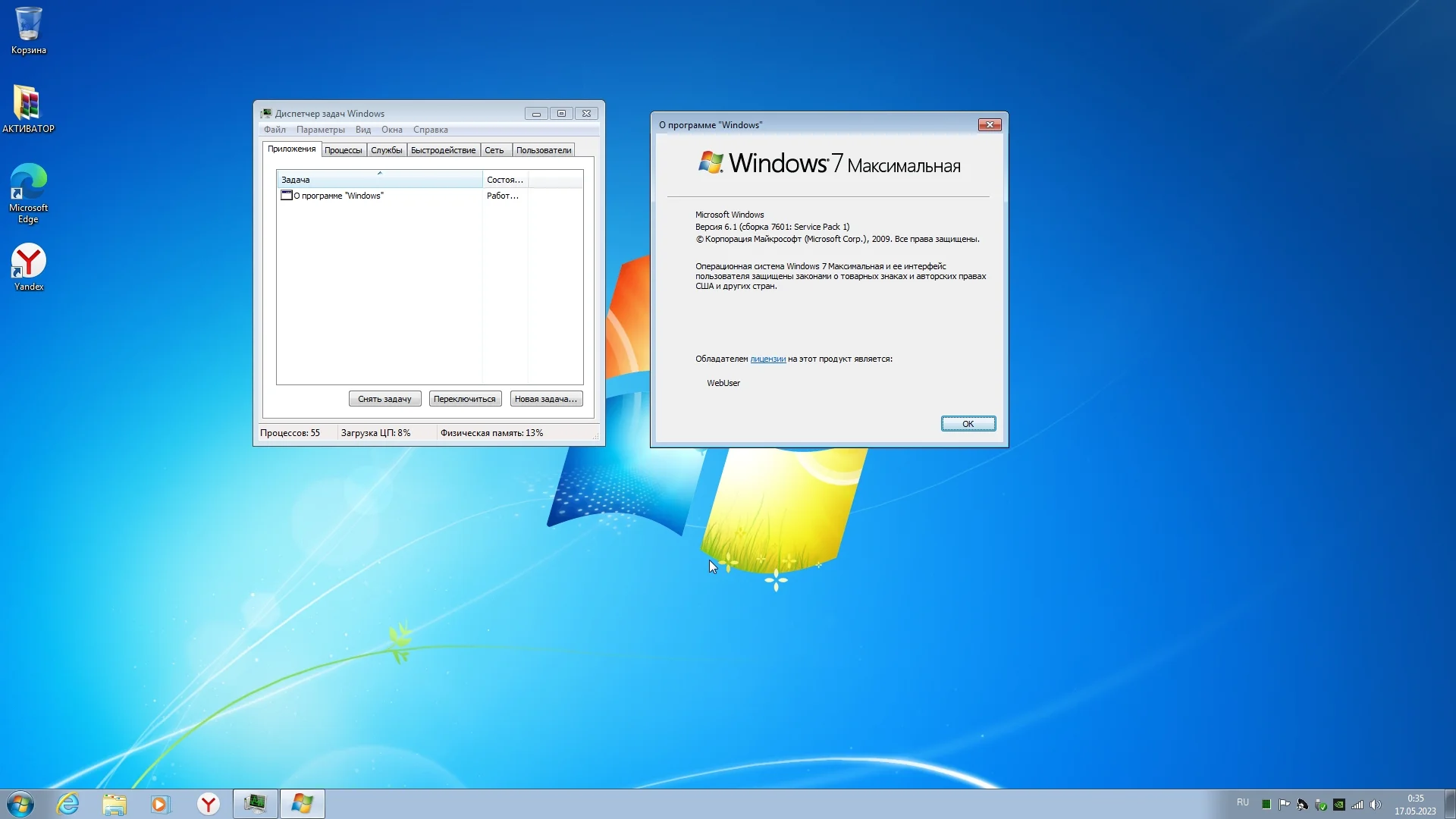Open the АКТИВАТОР desktop icon
The image size is (1456, 819).
click(28, 108)
